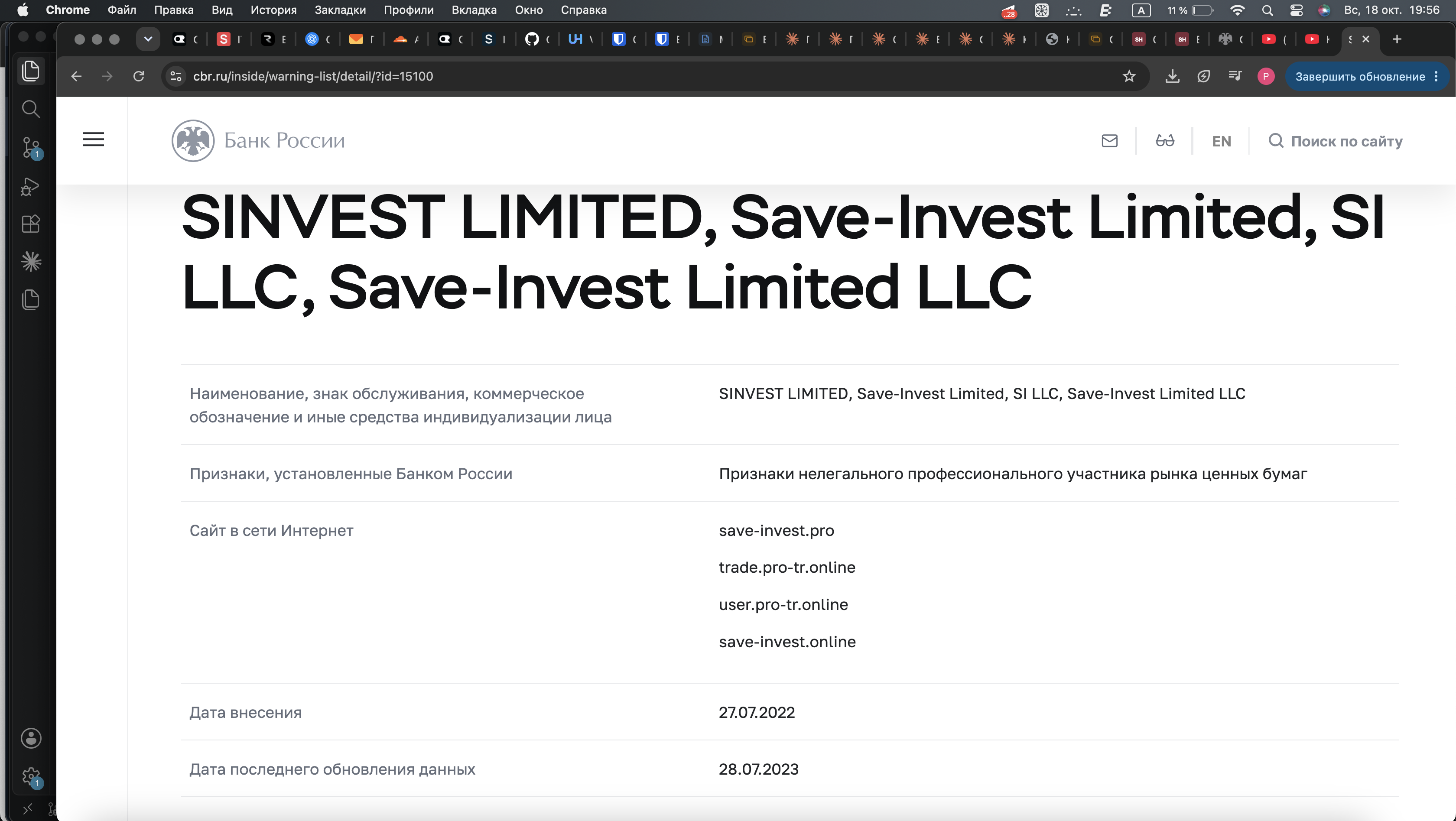Screen dimensions: 1456x821
Task: Switch keyboard input source 'A' indicator
Action: (1141, 10)
